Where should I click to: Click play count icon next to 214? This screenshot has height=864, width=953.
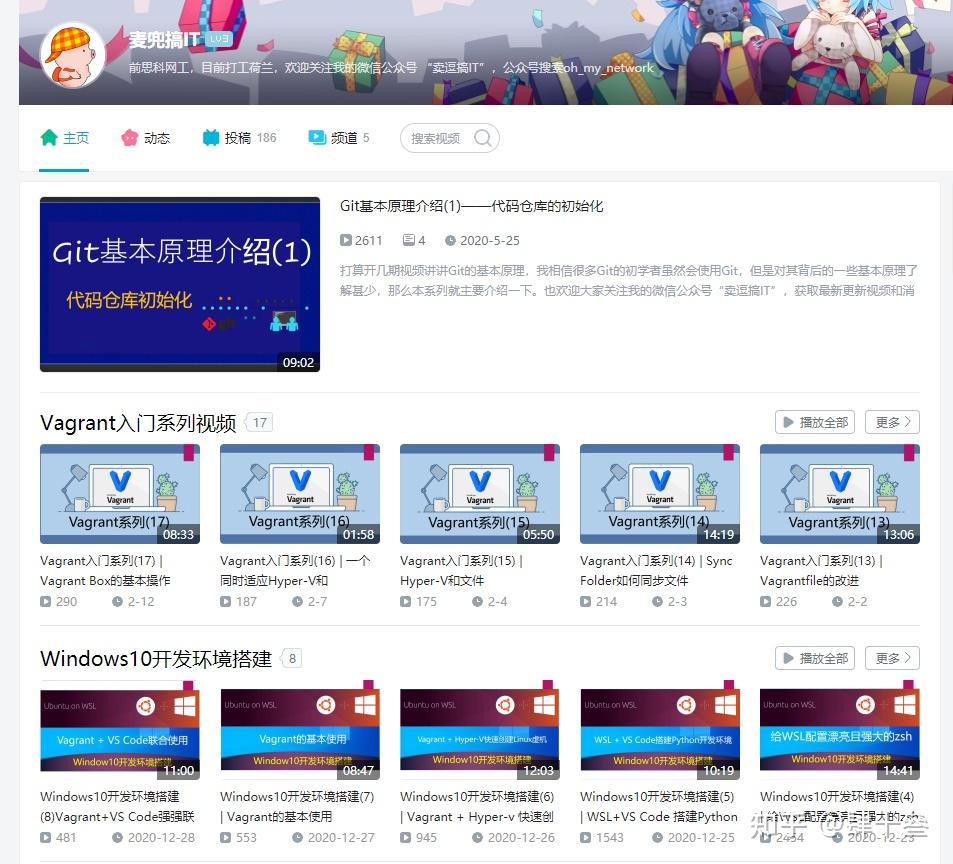(585, 602)
